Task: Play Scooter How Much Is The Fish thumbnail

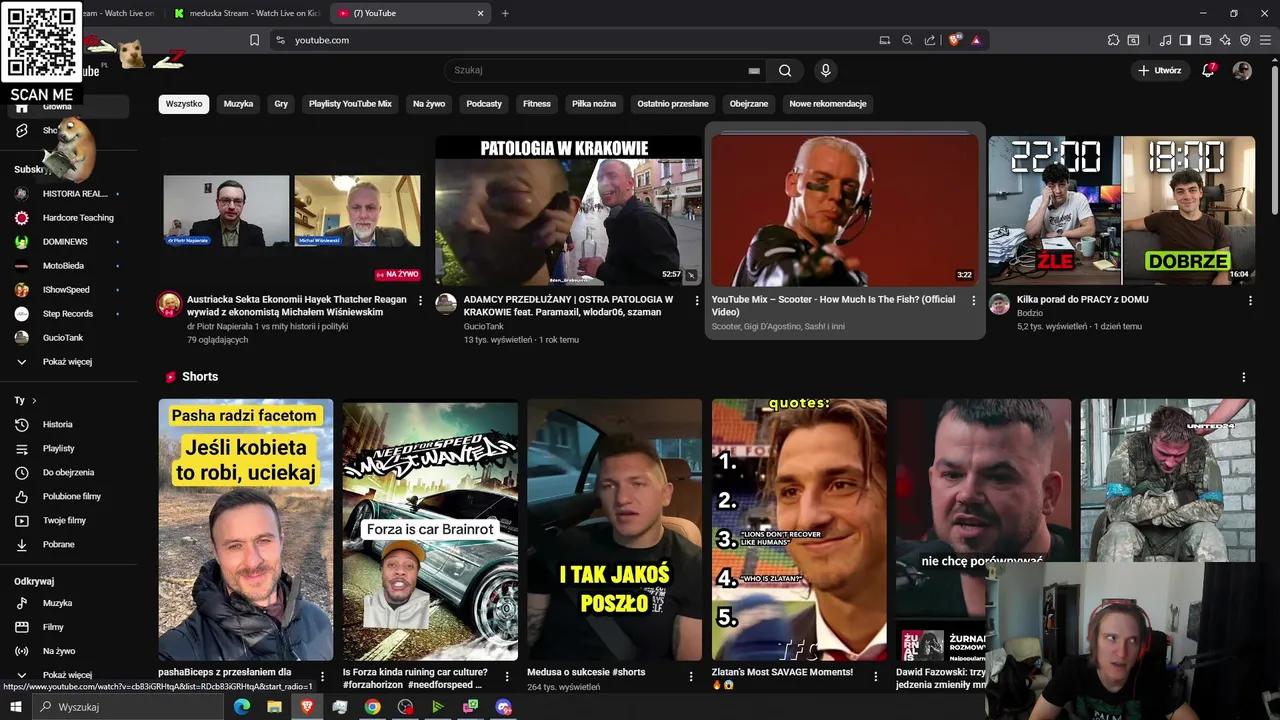Action: pyautogui.click(x=845, y=211)
